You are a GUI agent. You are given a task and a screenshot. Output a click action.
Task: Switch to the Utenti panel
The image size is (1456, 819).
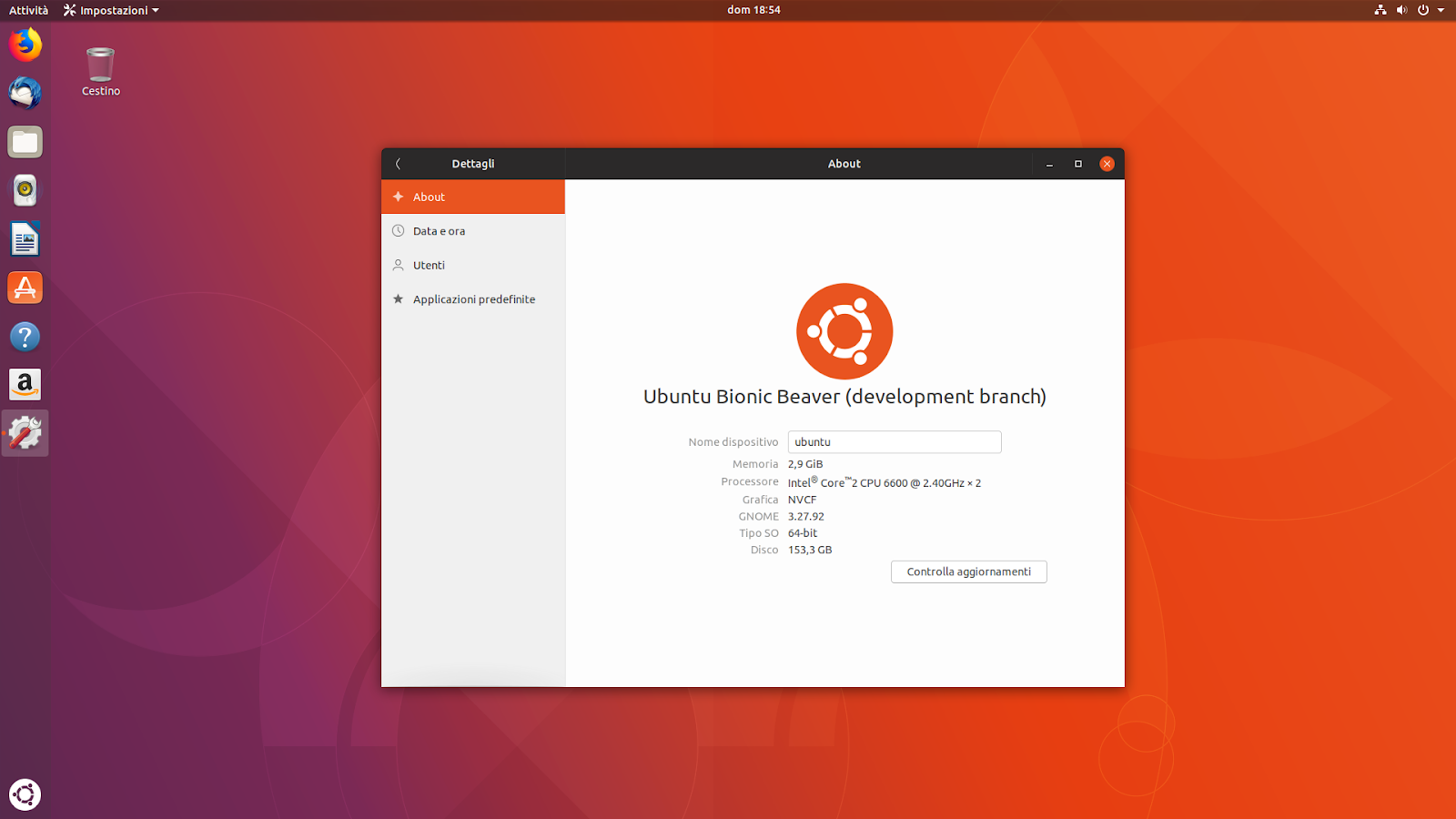[473, 265]
